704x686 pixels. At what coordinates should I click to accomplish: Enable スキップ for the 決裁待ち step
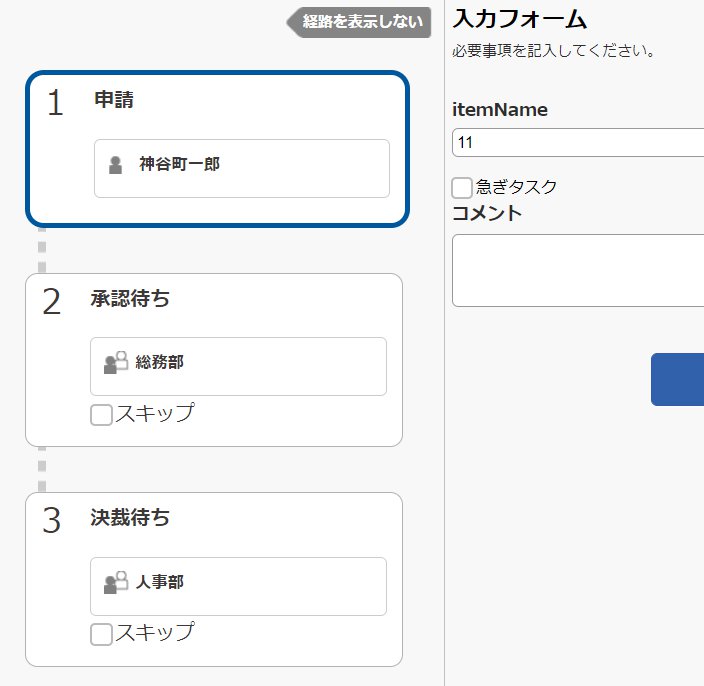click(x=101, y=635)
